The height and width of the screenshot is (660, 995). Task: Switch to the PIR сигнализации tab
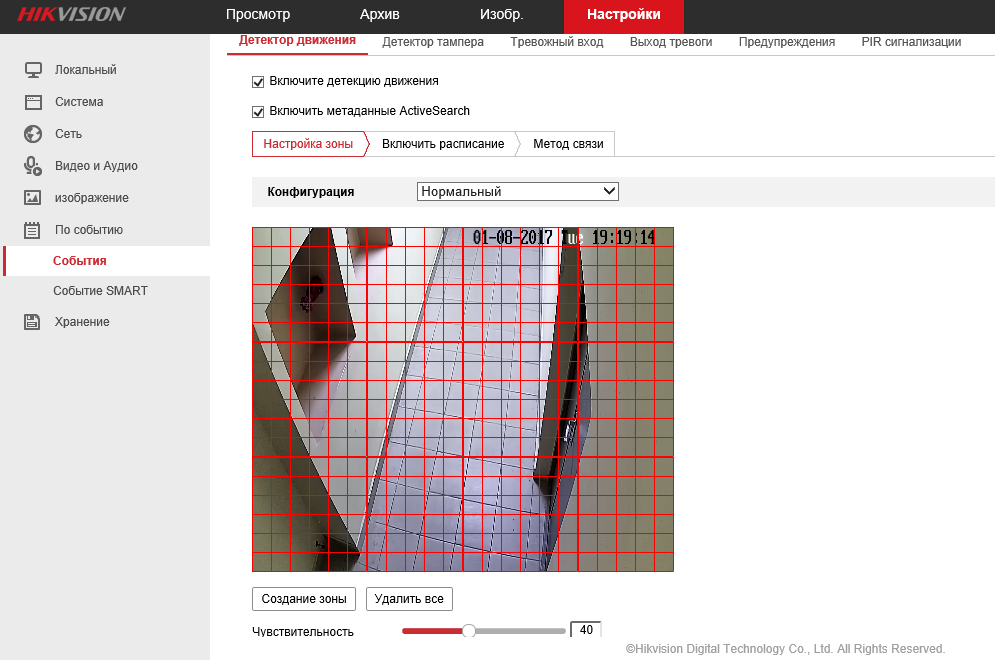click(x=911, y=42)
